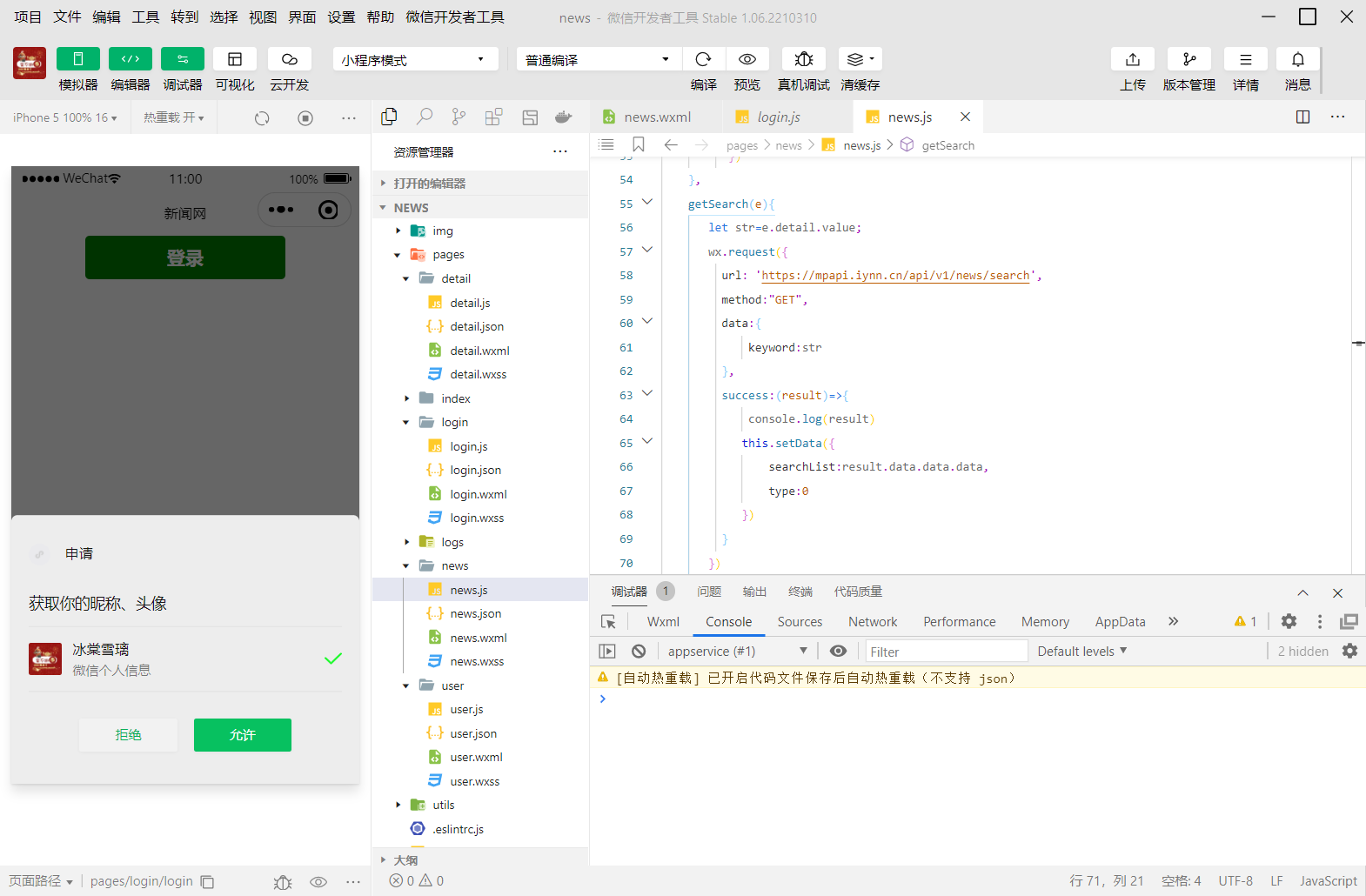Image resolution: width=1366 pixels, height=896 pixels.
Task: Click the Allow button in authorization dialog
Action: point(243,735)
